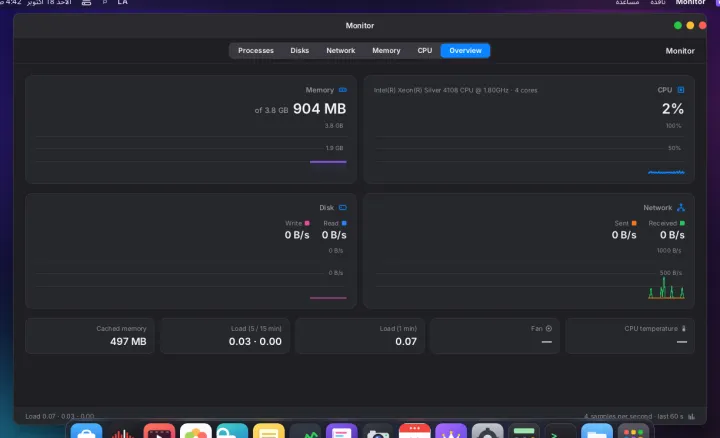Click the 2% CPU usage value
The width and height of the screenshot is (720, 438).
coord(672,109)
